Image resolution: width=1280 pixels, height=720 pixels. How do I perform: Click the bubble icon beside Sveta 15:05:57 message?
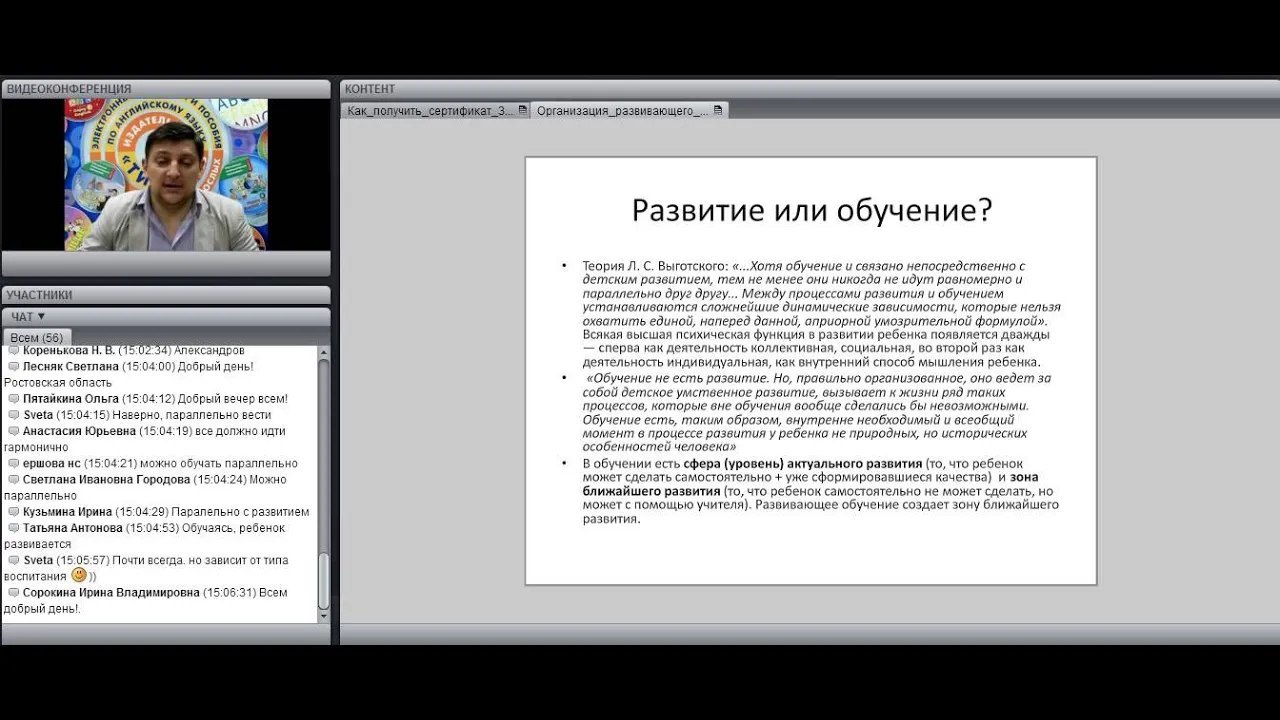[13, 560]
